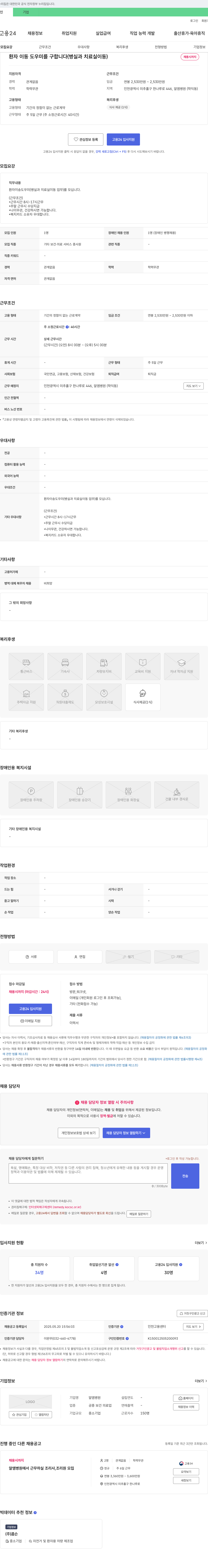
Task: Open the 출산휴가·육아휴직 menu
Action: [189, 34]
